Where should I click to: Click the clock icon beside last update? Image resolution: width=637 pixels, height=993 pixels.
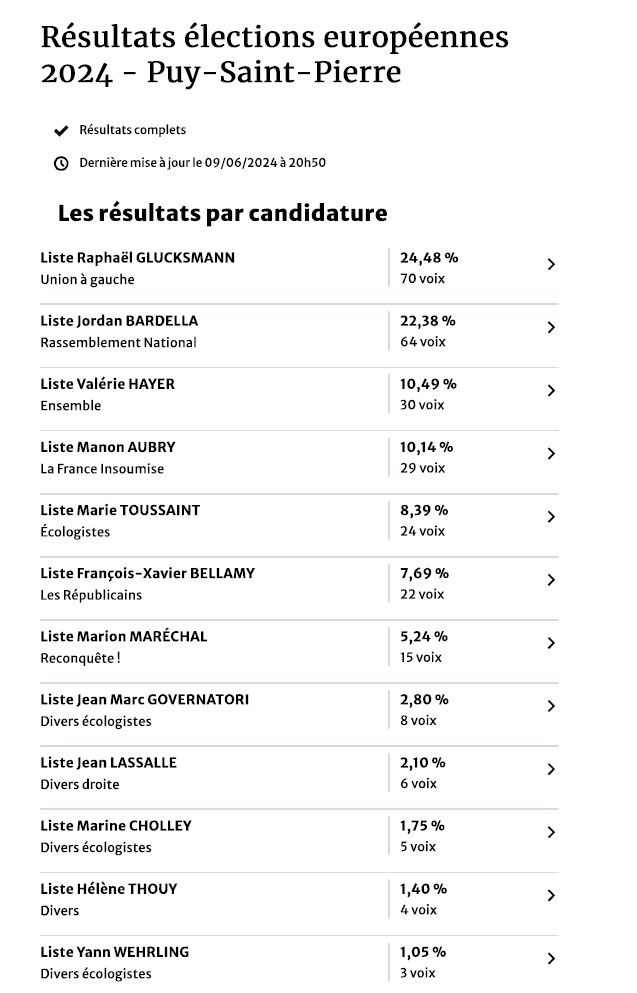[x=61, y=163]
